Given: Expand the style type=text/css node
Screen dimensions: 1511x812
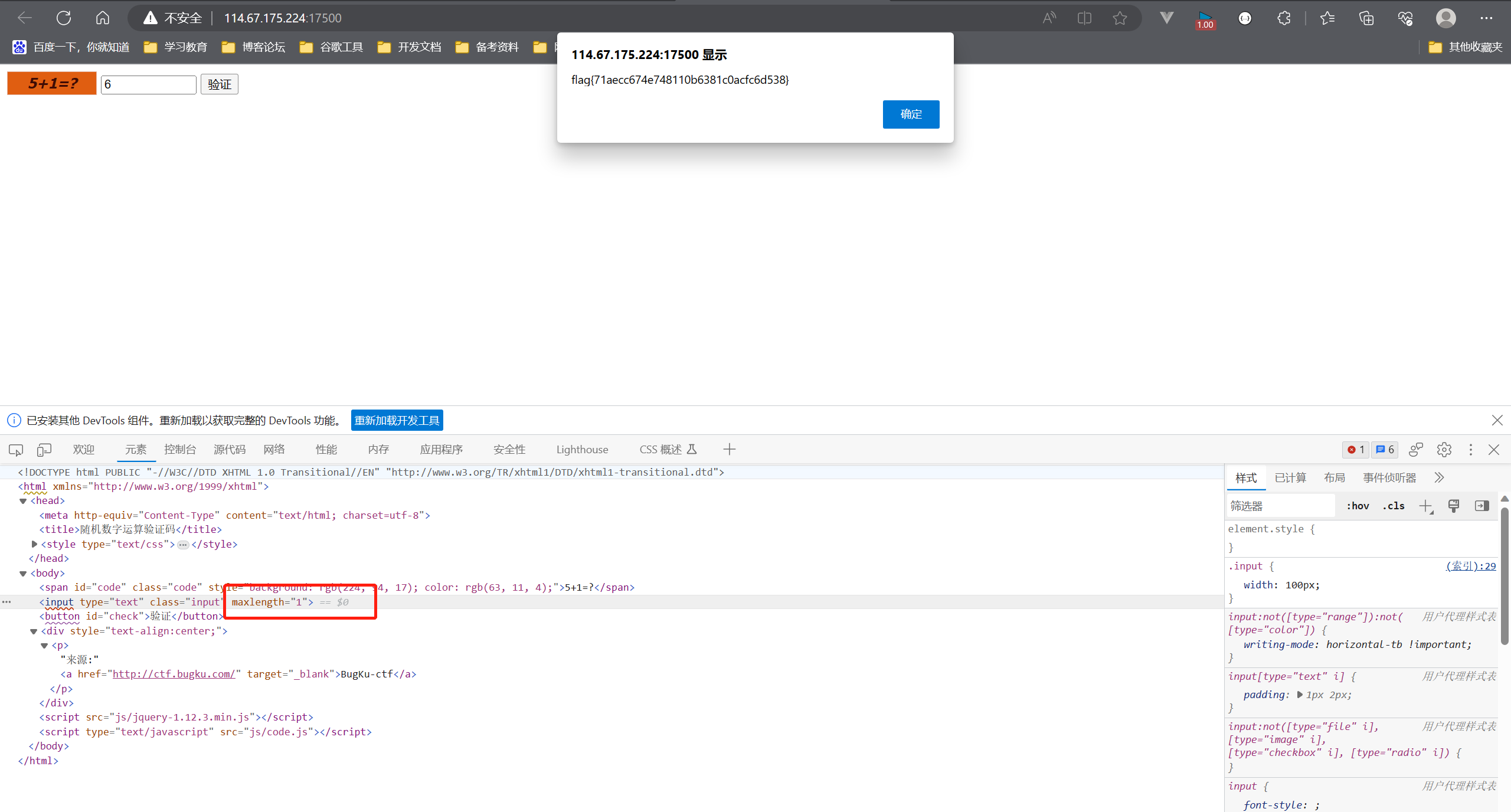Looking at the screenshot, I should pyautogui.click(x=34, y=544).
